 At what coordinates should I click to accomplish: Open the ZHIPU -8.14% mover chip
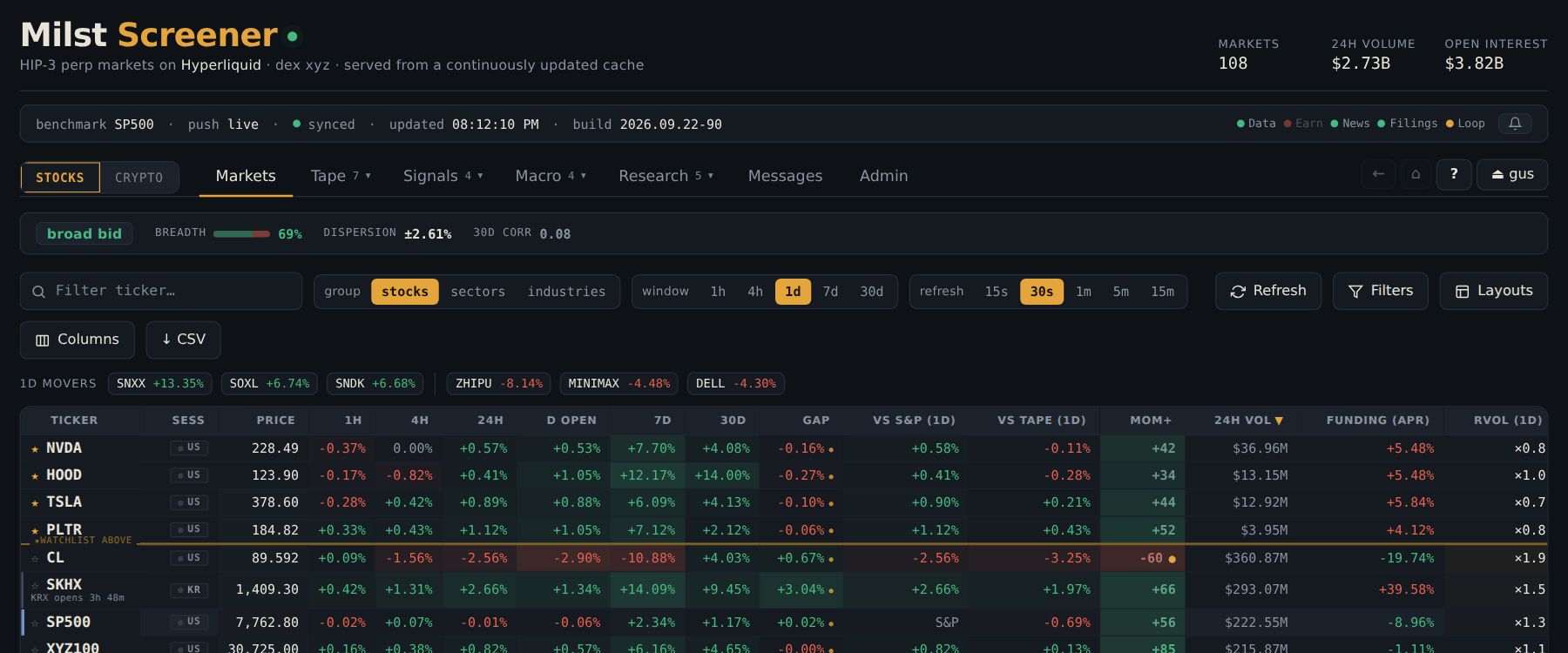499,384
